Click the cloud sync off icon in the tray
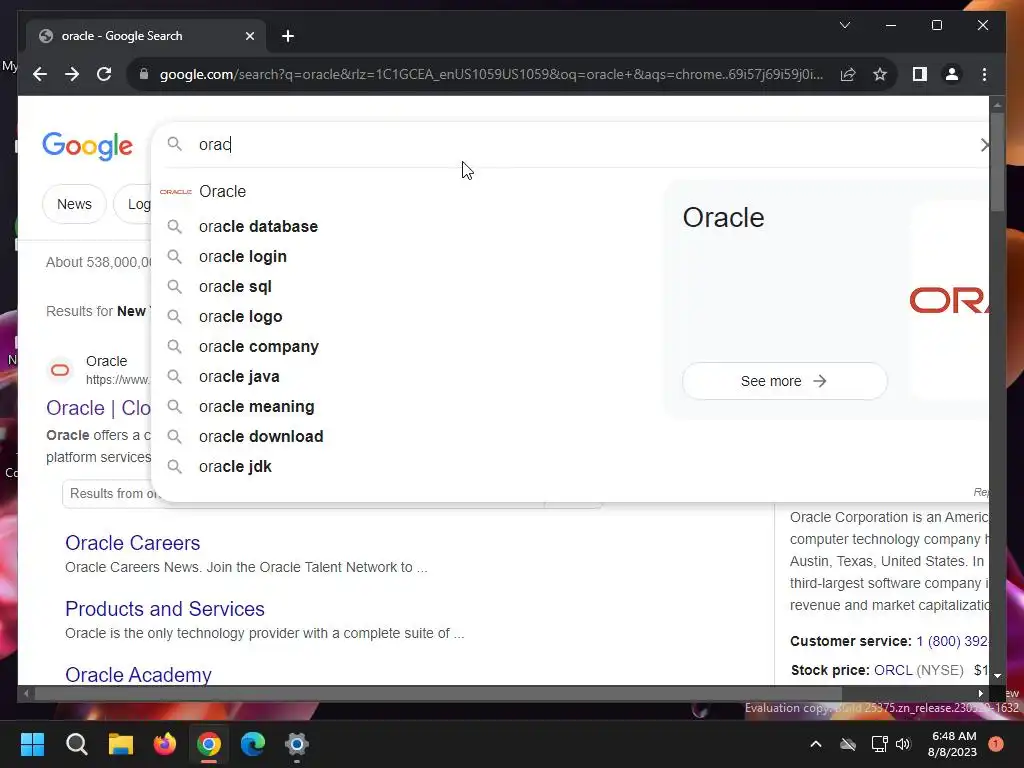The height and width of the screenshot is (768, 1024). tap(848, 744)
